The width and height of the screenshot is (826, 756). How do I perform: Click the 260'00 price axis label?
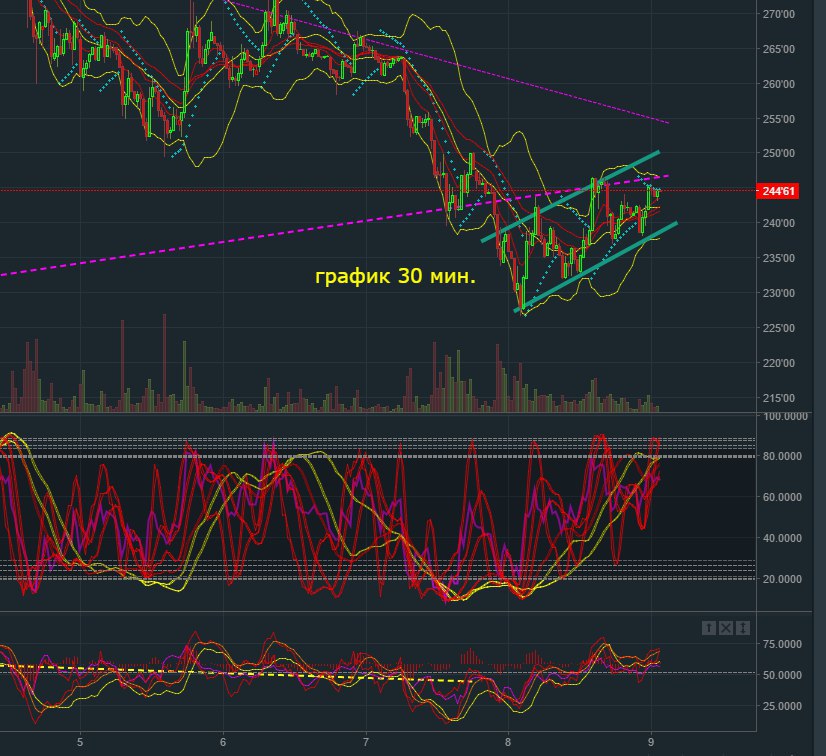[779, 84]
